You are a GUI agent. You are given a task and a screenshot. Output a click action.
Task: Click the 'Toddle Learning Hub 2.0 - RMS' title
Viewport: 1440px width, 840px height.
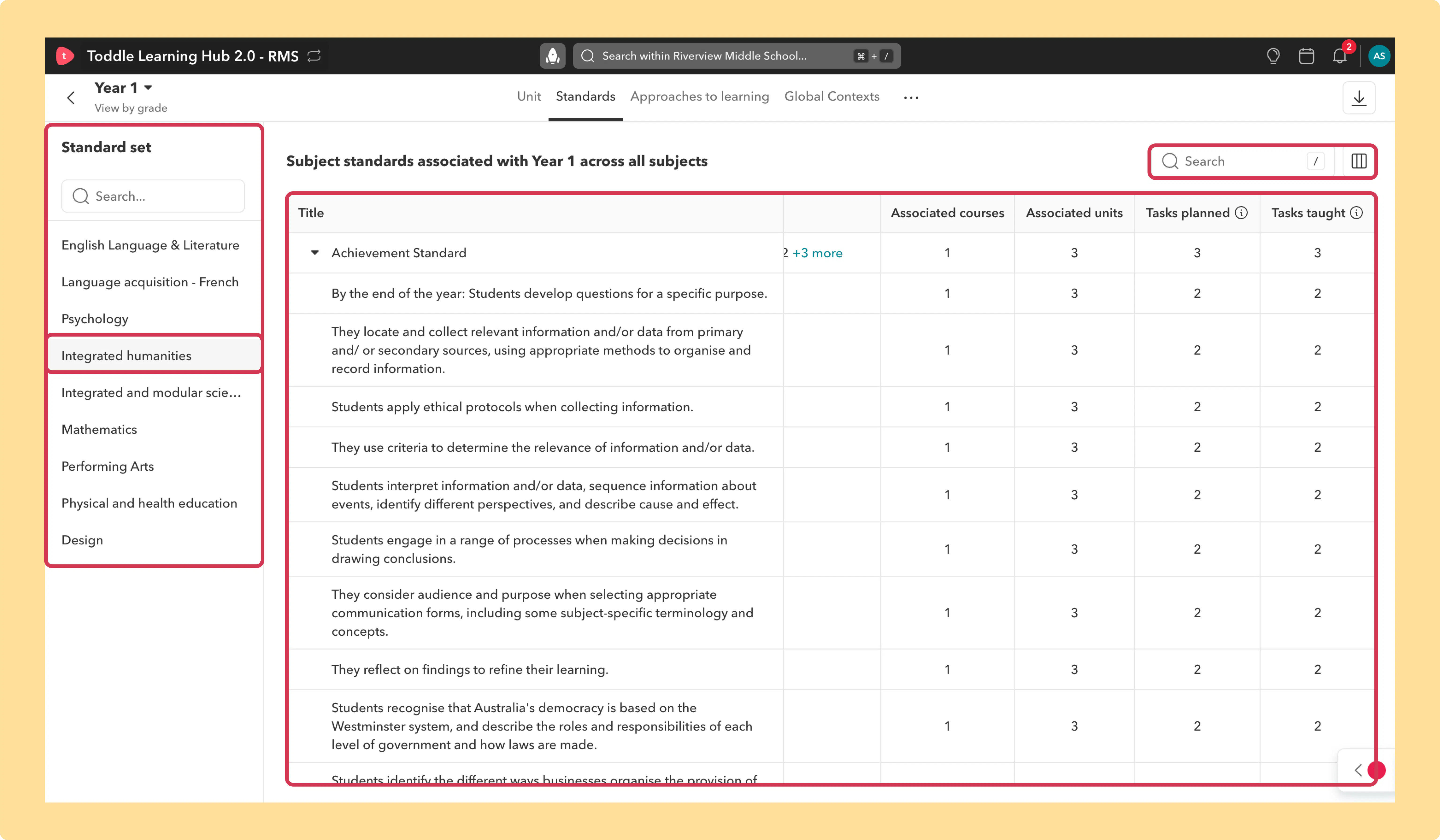193,56
